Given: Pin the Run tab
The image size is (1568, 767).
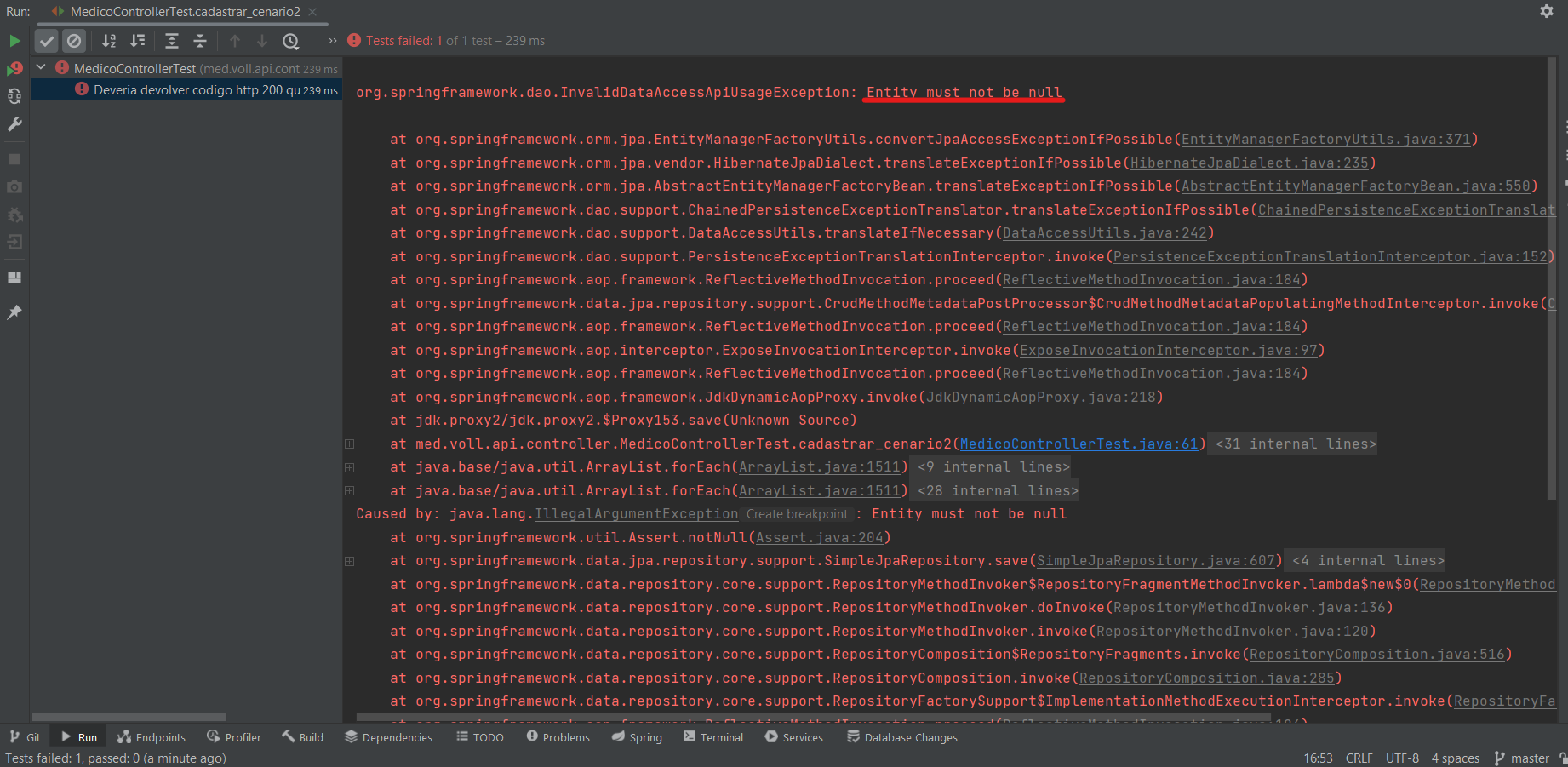Looking at the screenshot, I should pyautogui.click(x=14, y=312).
